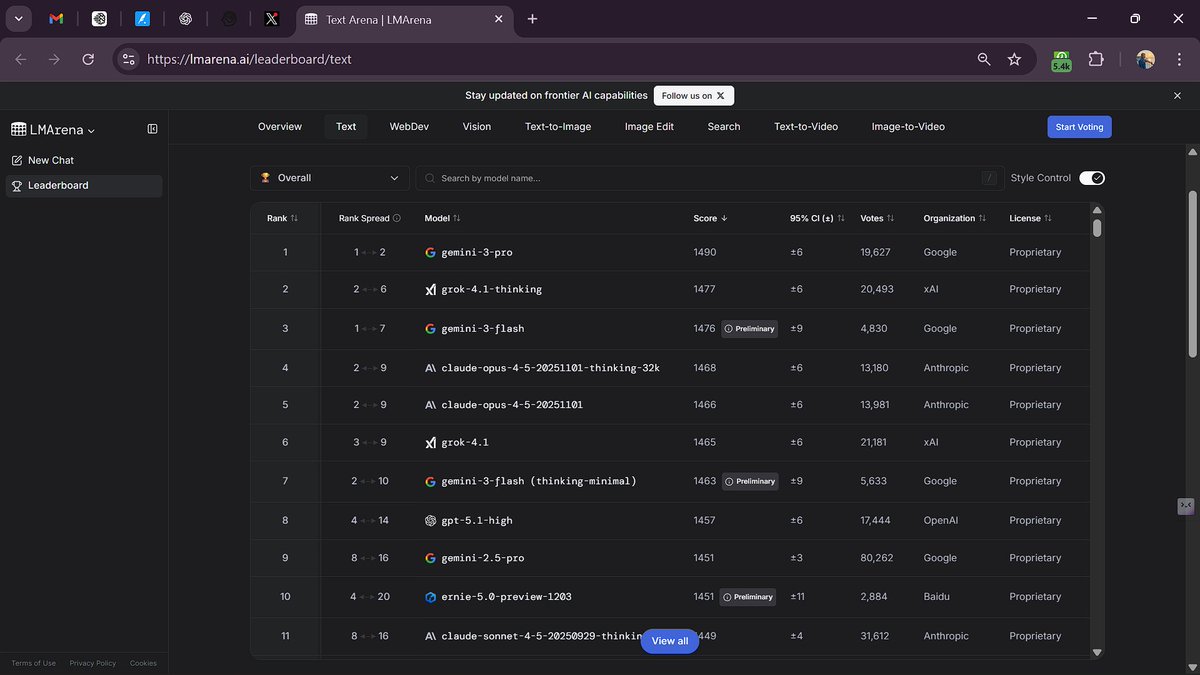Screen dimensions: 1200x675
Task: Click the green 5.4k extension icon
Action: (x=1061, y=60)
